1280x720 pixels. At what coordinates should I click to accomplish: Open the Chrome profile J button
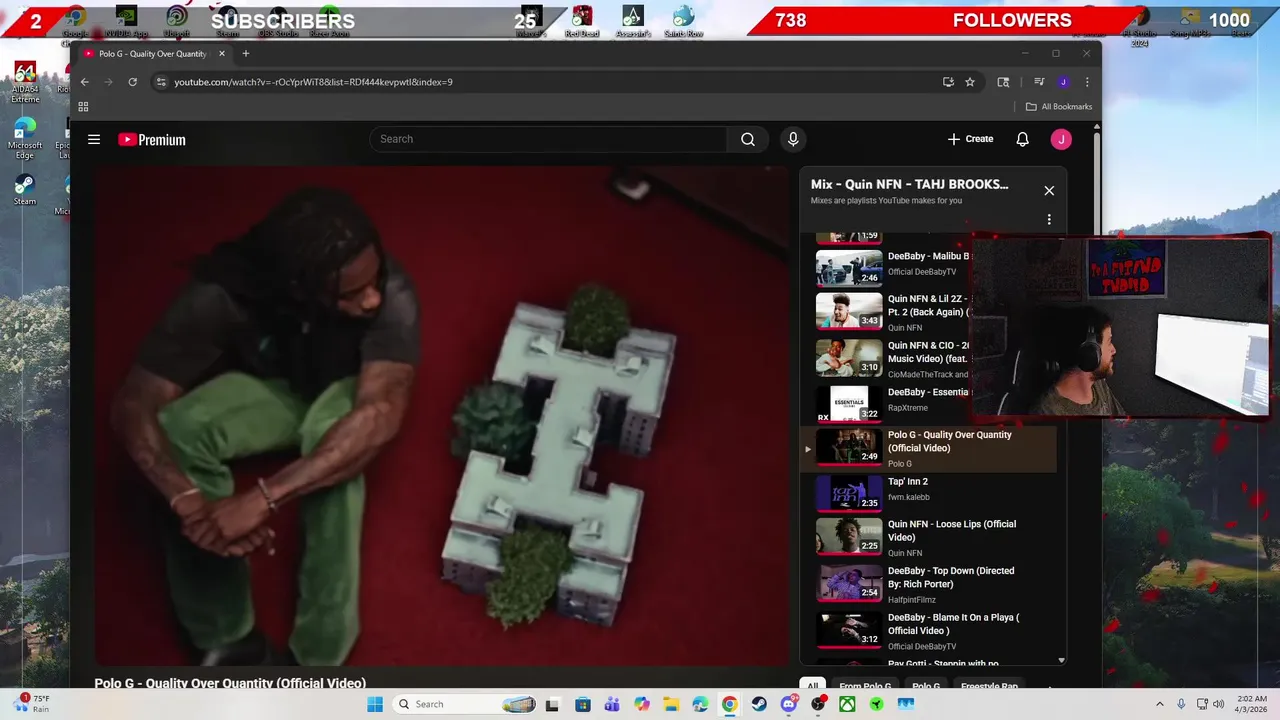coord(1063,82)
